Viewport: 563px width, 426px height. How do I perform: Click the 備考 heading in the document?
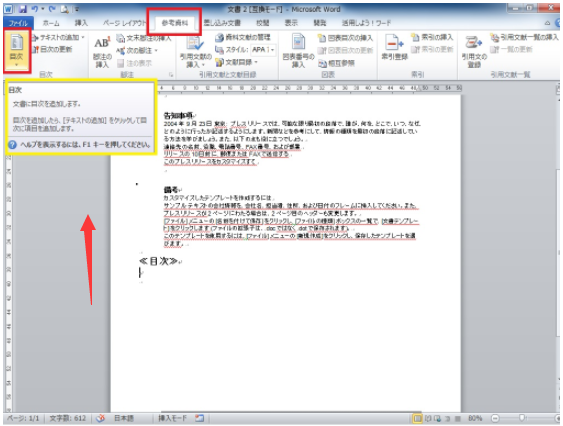coord(171,189)
